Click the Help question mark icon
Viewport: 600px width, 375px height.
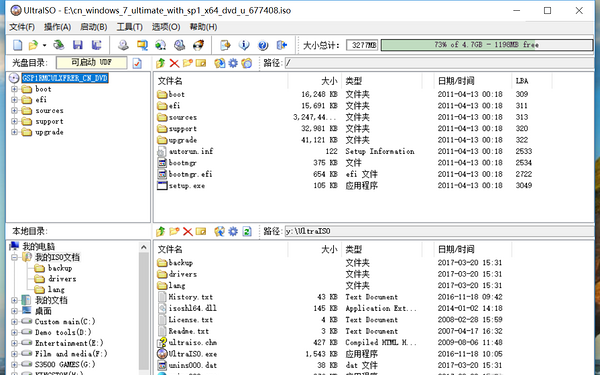263,45
